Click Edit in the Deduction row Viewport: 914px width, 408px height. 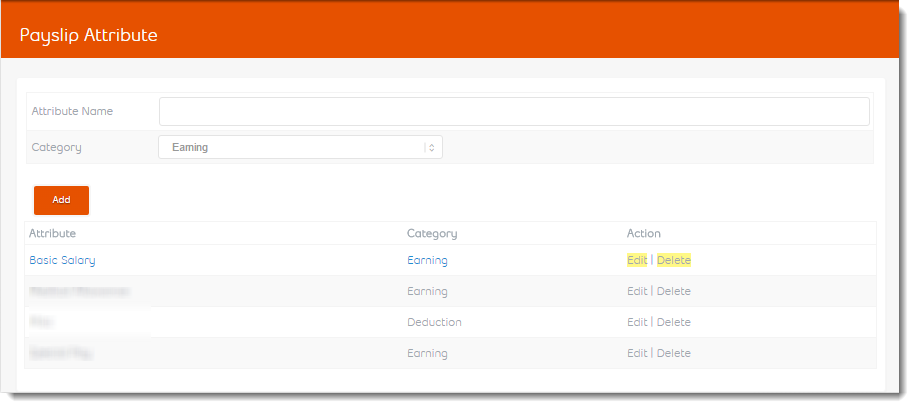pos(637,322)
